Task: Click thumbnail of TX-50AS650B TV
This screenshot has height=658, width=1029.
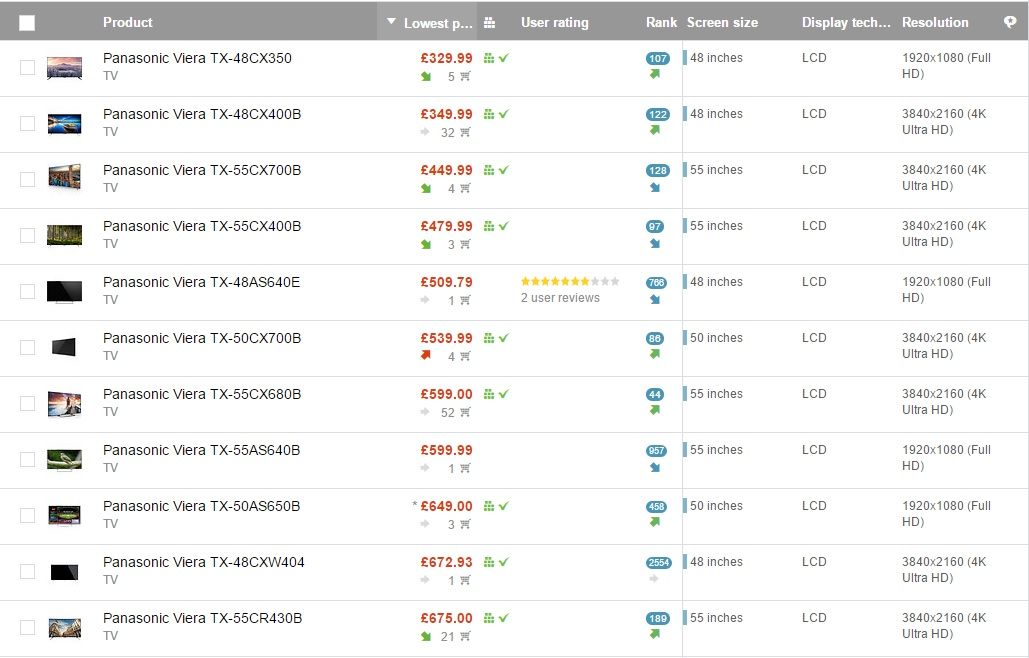Action: [64, 515]
